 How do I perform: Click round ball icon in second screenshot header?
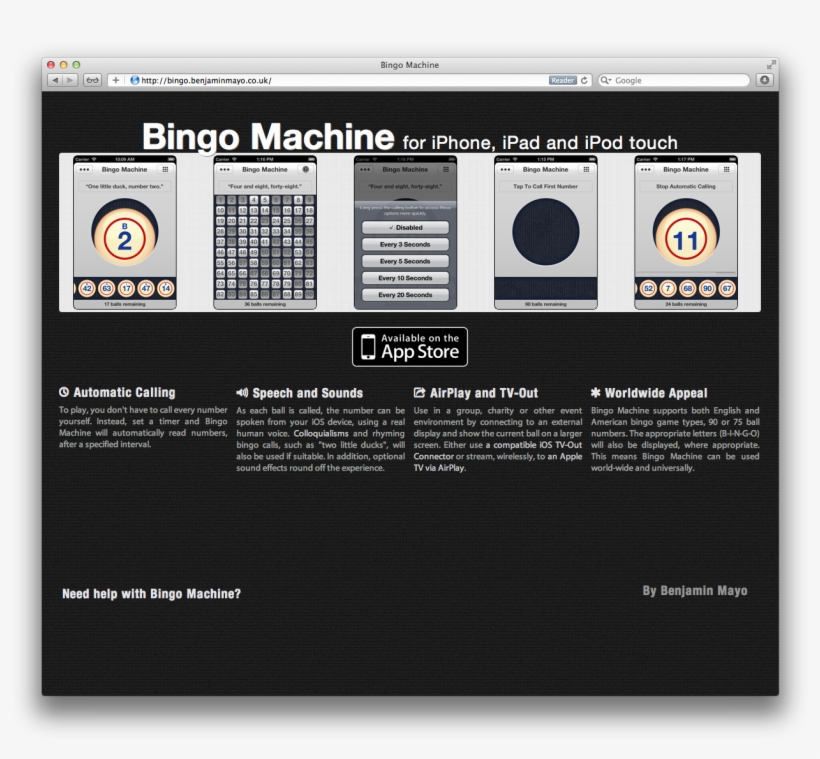306,169
